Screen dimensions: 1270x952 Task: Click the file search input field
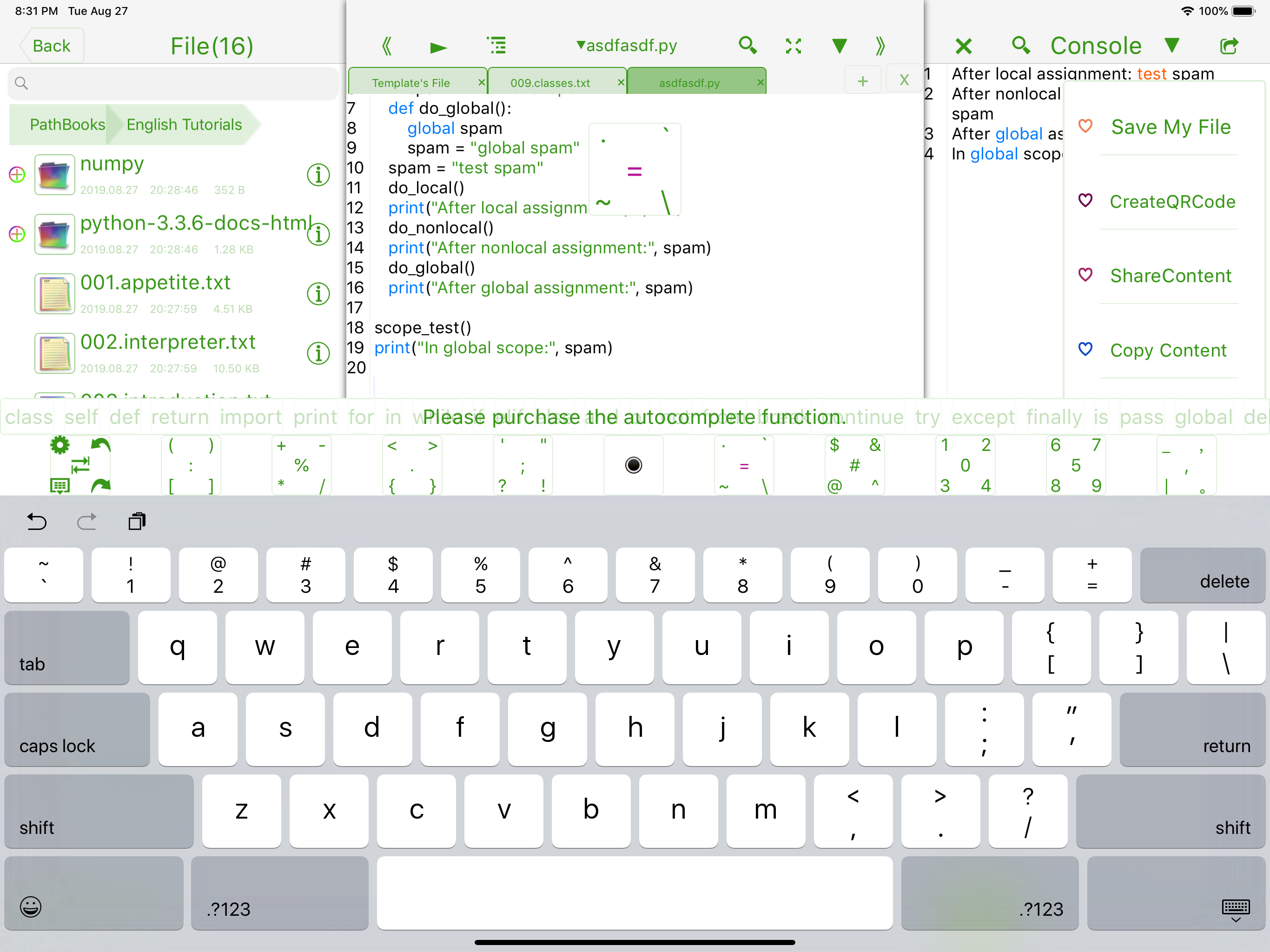point(172,83)
